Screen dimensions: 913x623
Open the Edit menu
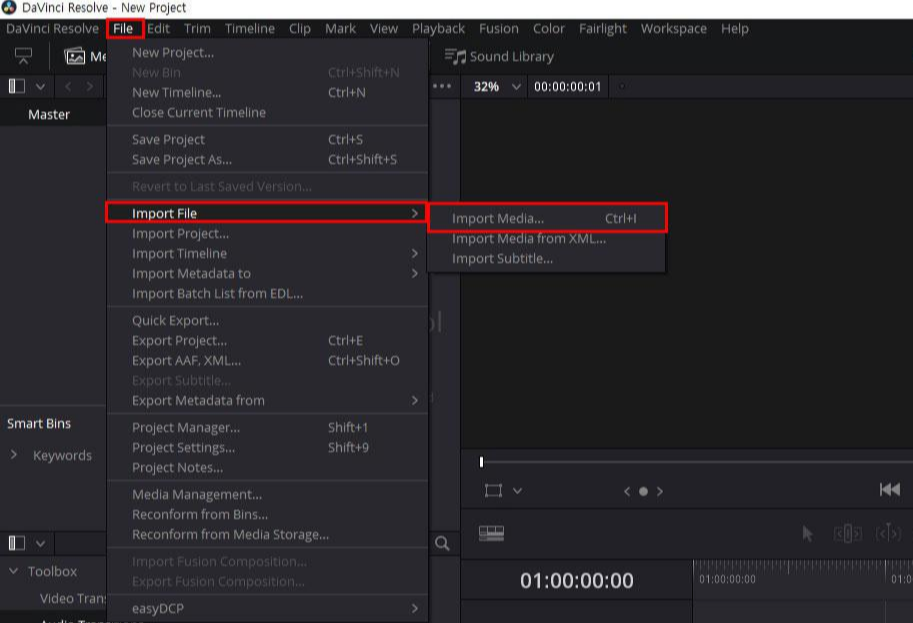coord(158,29)
